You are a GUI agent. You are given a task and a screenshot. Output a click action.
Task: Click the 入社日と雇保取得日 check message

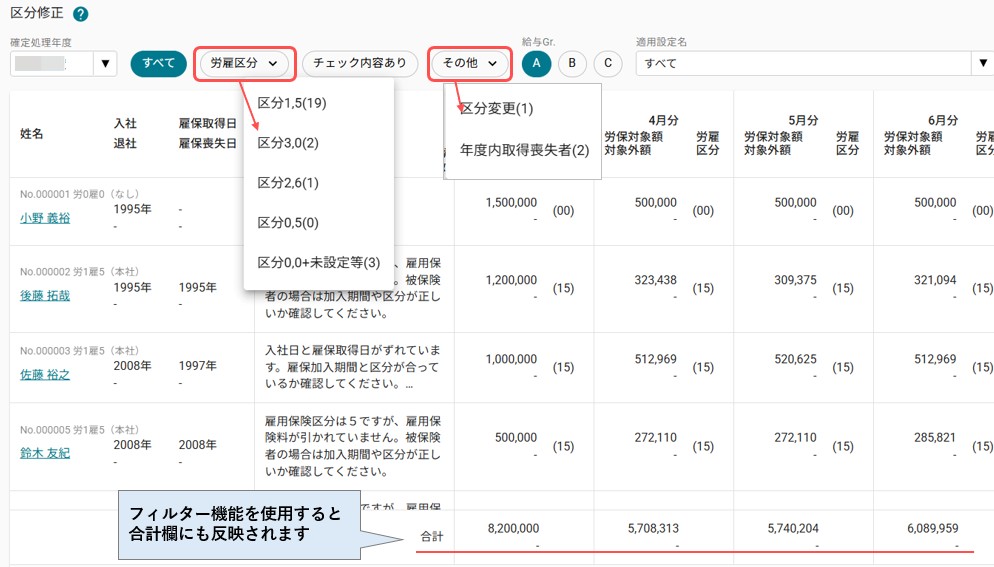(x=352, y=367)
